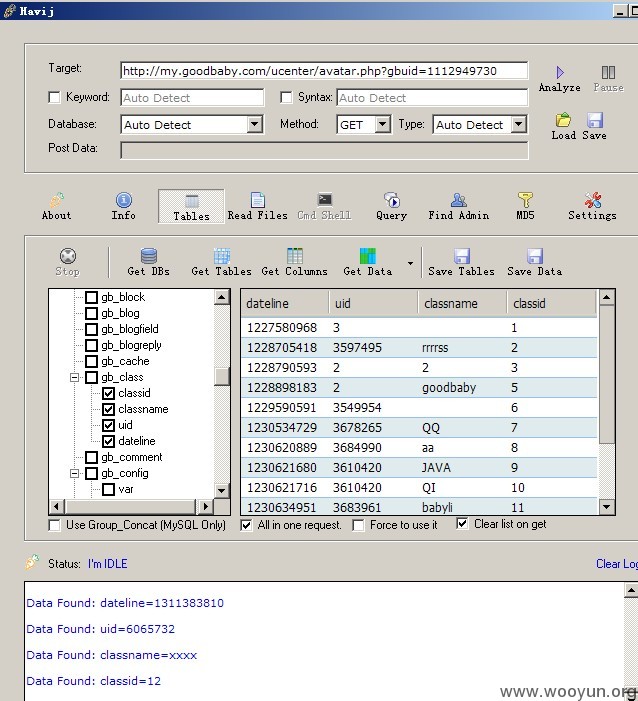Switch to the Tables tab
The width and height of the screenshot is (638, 701).
click(x=191, y=207)
